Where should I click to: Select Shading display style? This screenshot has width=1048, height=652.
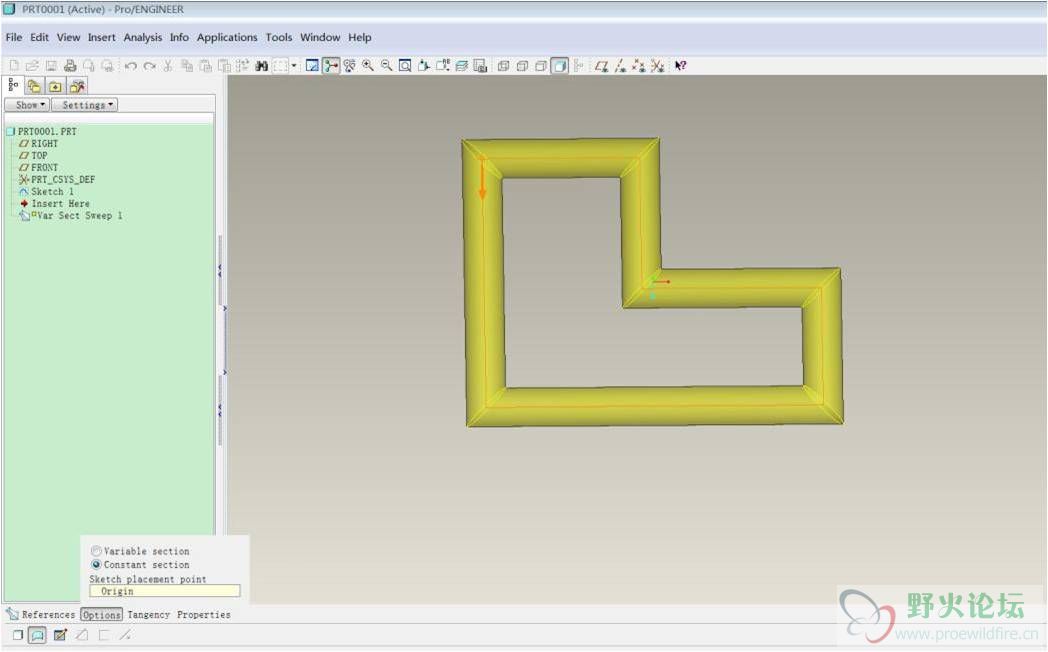coord(560,65)
